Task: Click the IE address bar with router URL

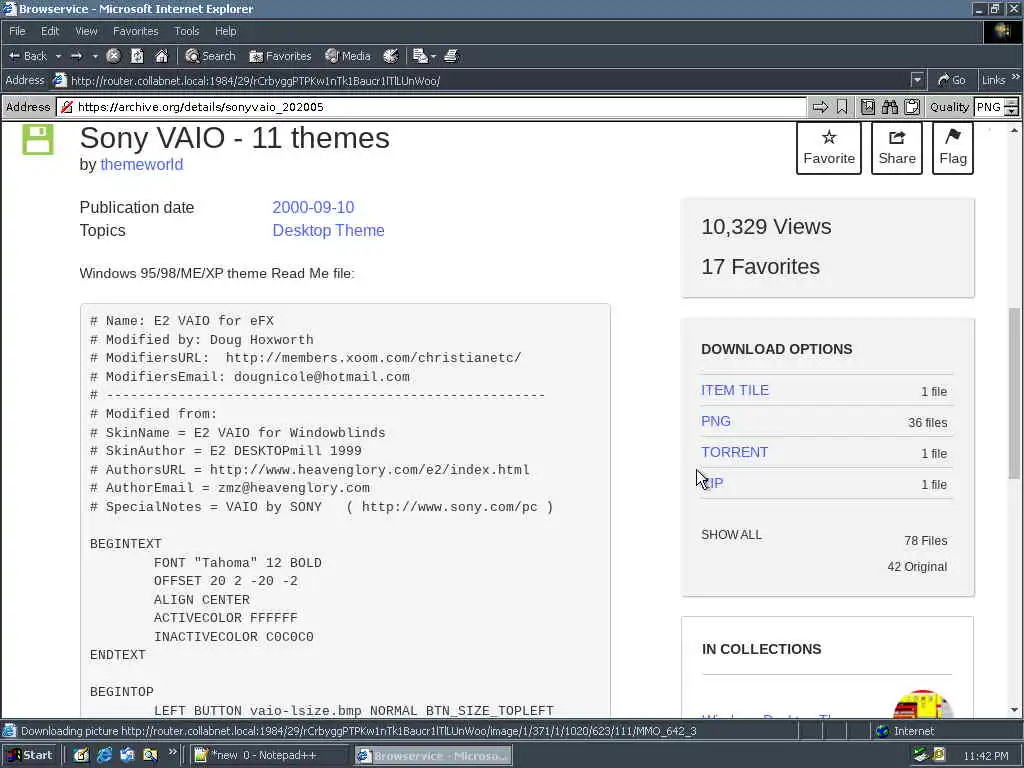Action: (482, 80)
